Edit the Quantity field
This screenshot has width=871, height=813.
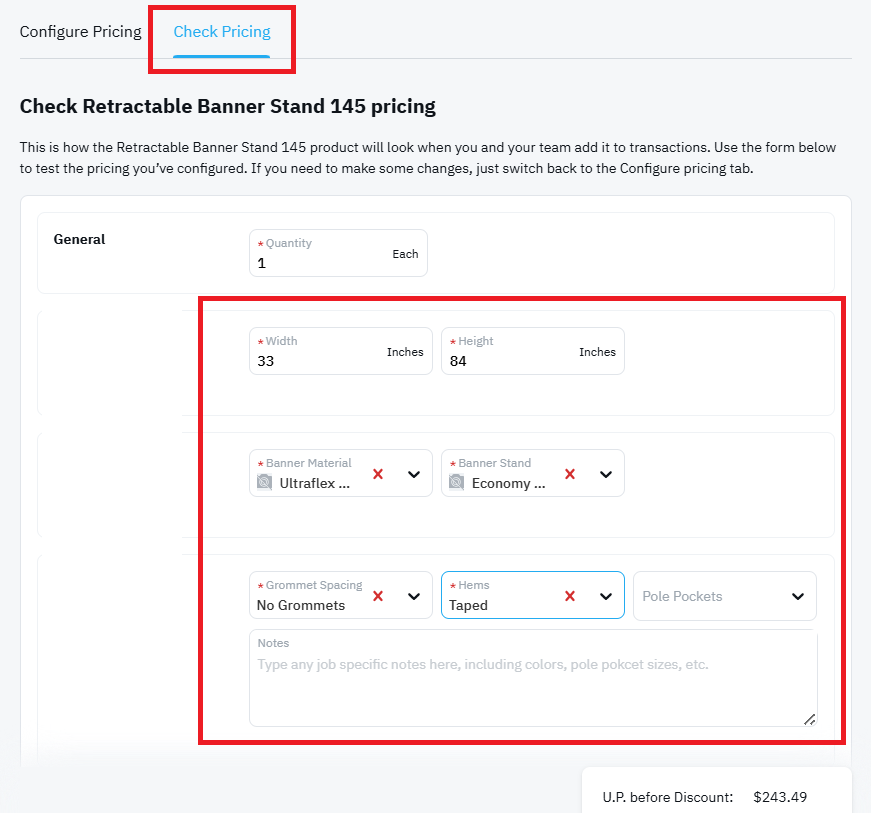(338, 253)
